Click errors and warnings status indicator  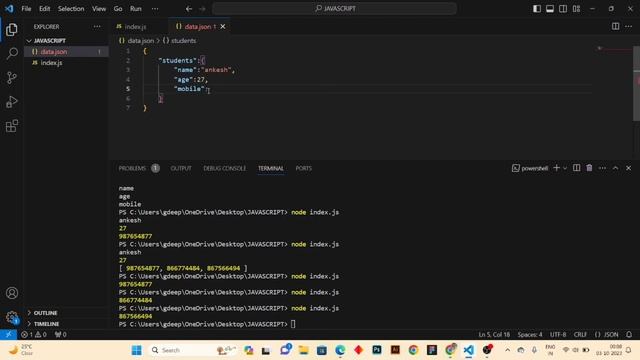pos(33,334)
